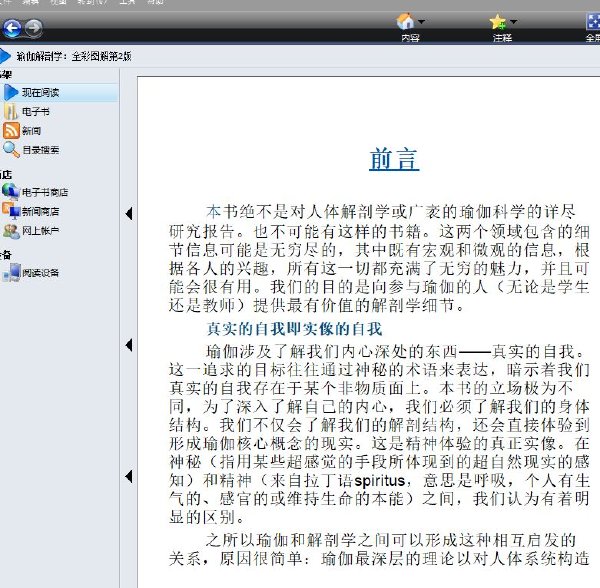Open the 注释 star icon
The height and width of the screenshot is (588, 600).
click(x=498, y=22)
